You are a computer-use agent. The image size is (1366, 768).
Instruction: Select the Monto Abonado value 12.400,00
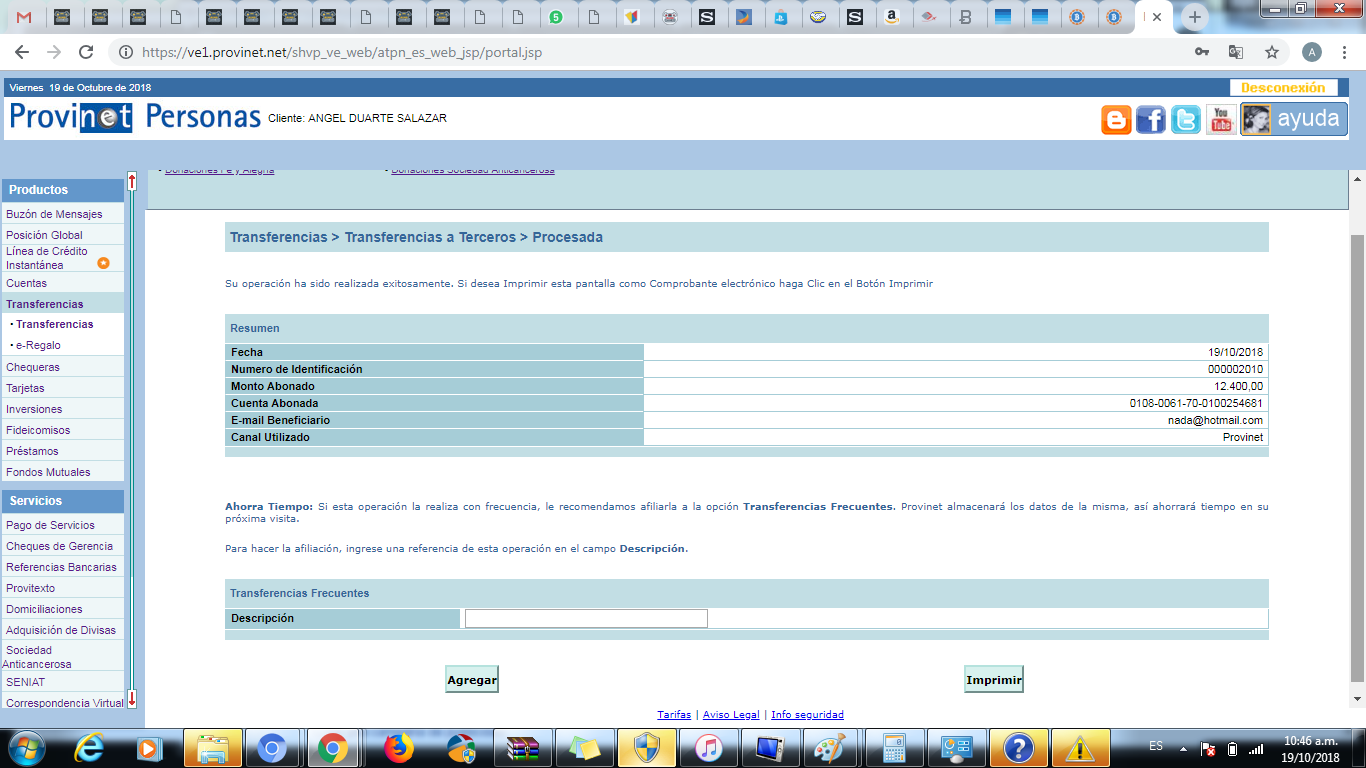(1239, 386)
